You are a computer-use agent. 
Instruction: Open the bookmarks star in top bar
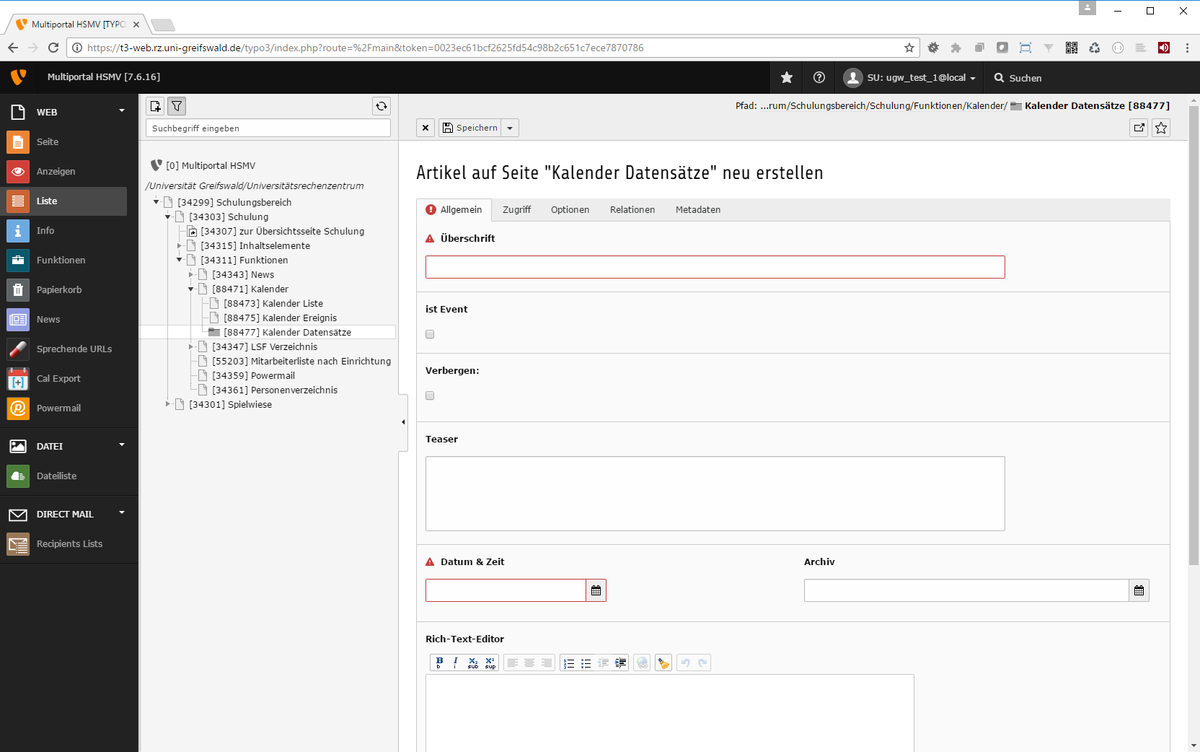pos(787,77)
